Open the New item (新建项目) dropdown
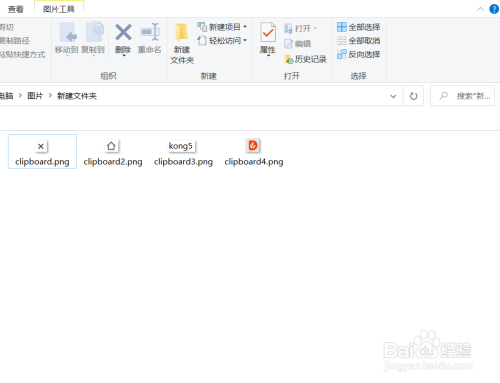The image size is (500, 383). click(222, 27)
